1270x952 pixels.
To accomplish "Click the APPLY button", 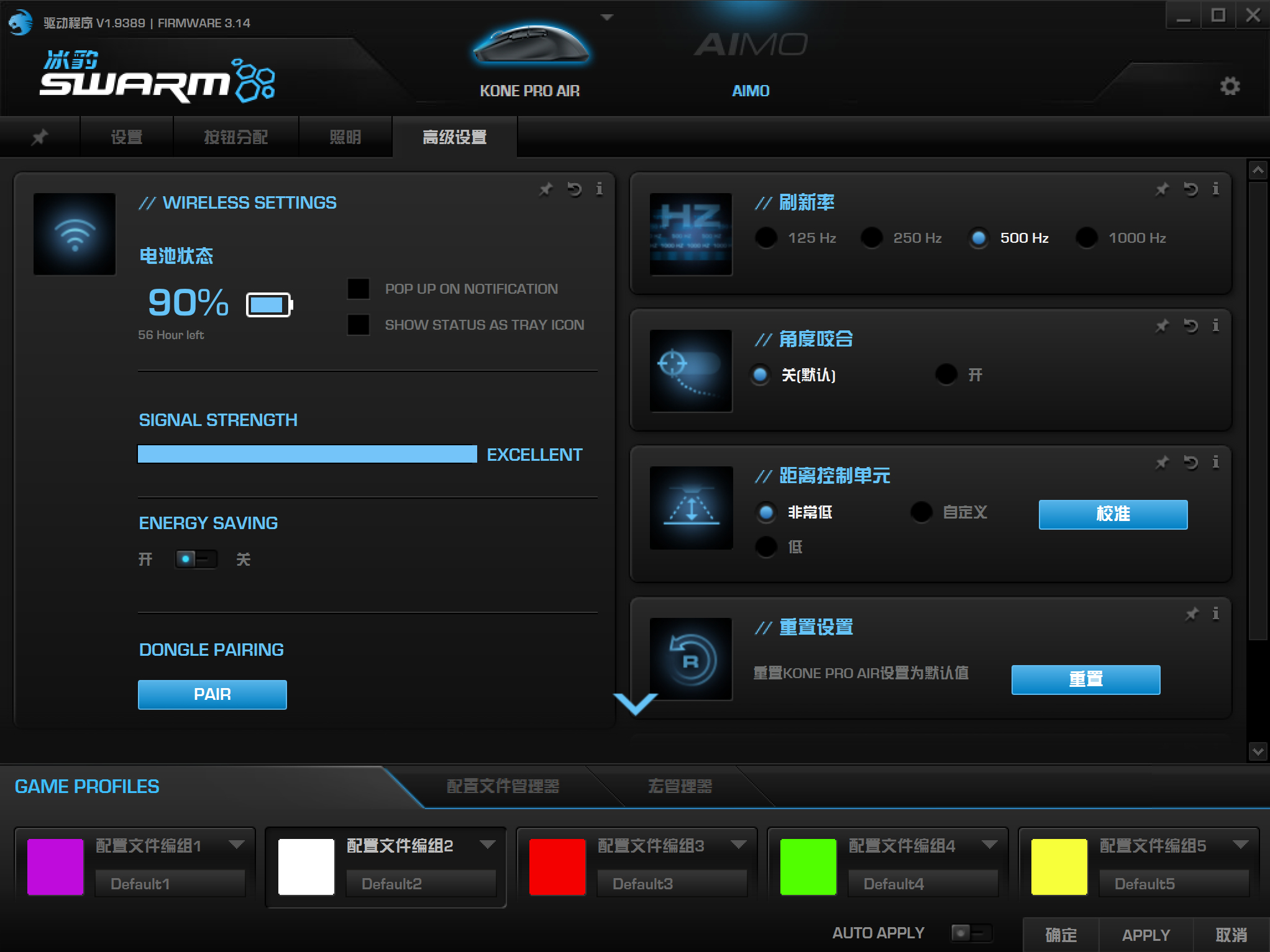I will [1146, 935].
